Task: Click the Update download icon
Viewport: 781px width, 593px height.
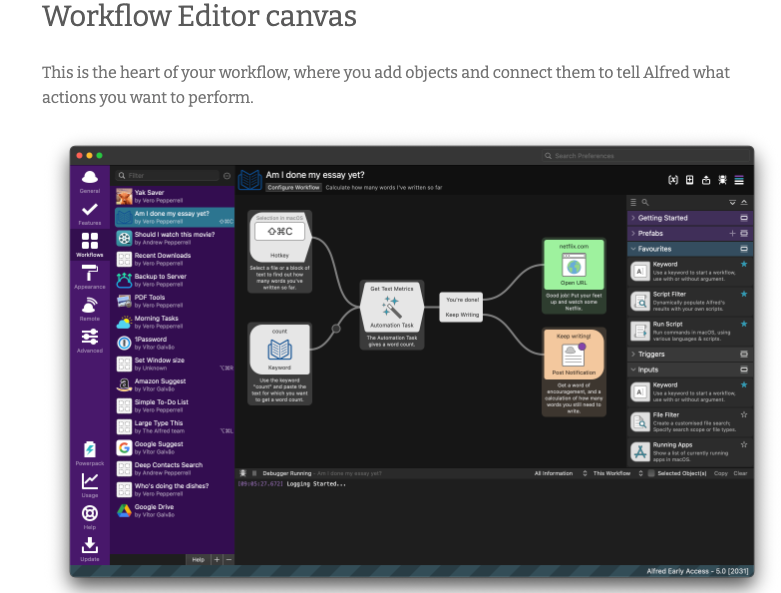Action: [x=90, y=549]
